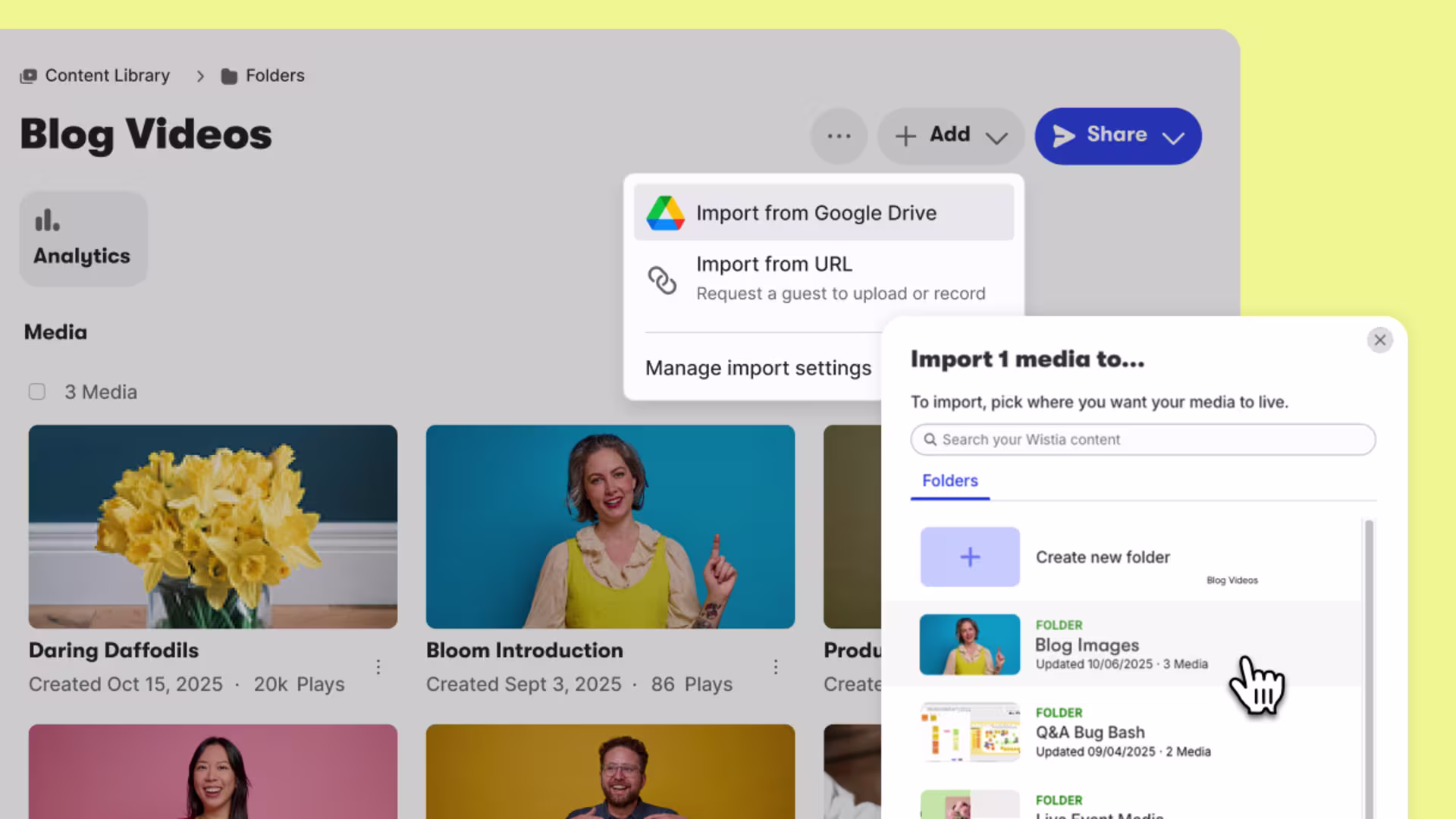The image size is (1456, 819).
Task: Open Daring Daffodils kebab menu
Action: [378, 667]
